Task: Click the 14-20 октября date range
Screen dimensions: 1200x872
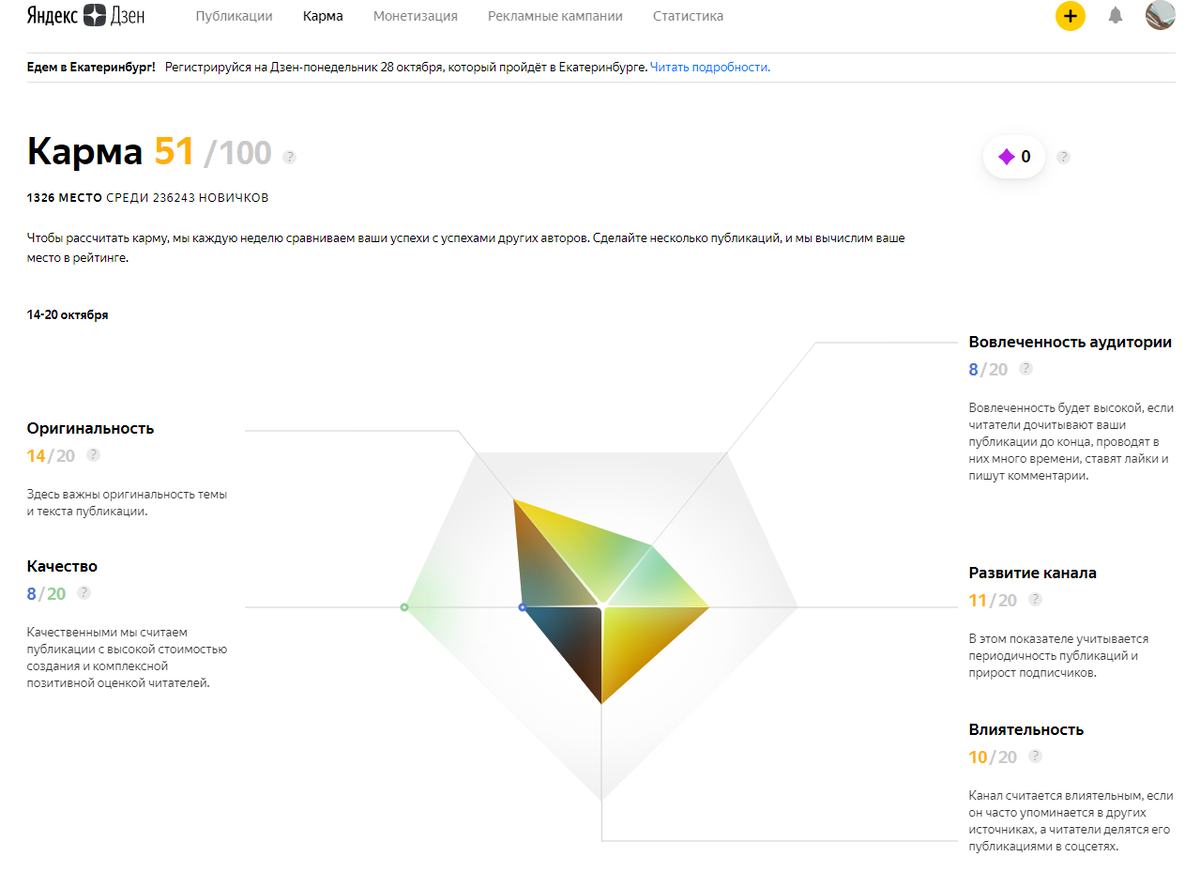Action: 67,315
